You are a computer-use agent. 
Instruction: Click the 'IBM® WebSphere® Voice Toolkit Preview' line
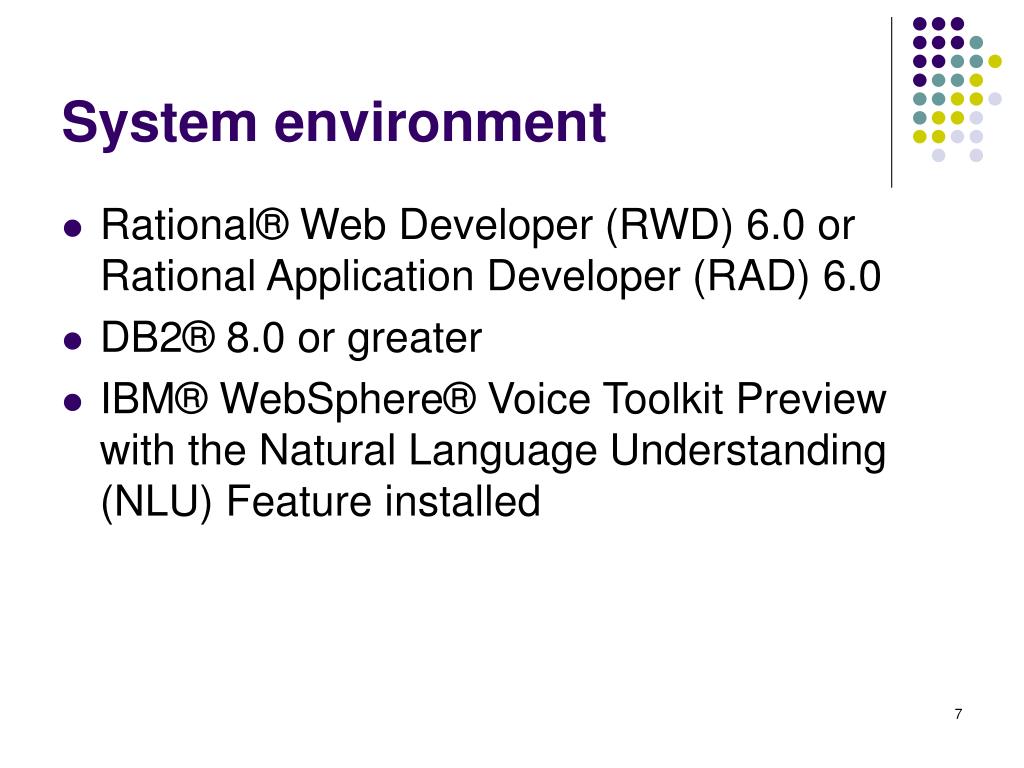point(493,398)
